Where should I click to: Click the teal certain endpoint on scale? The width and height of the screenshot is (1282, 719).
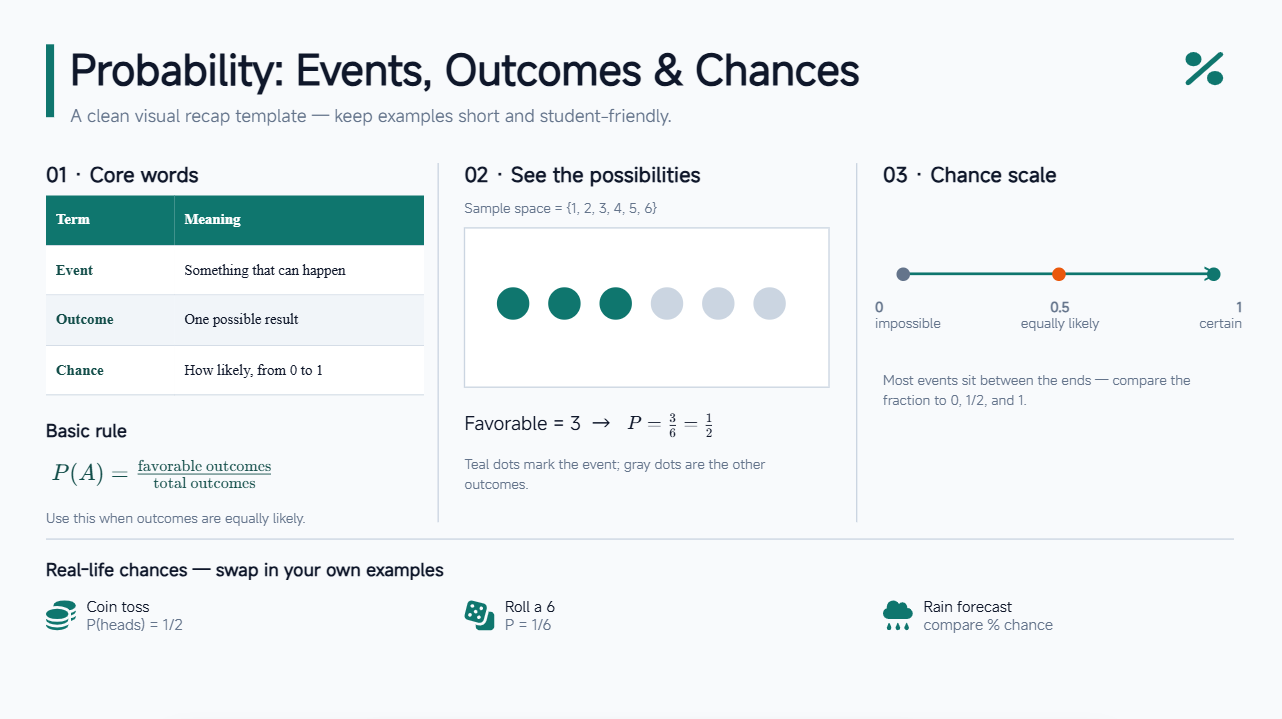(1214, 274)
